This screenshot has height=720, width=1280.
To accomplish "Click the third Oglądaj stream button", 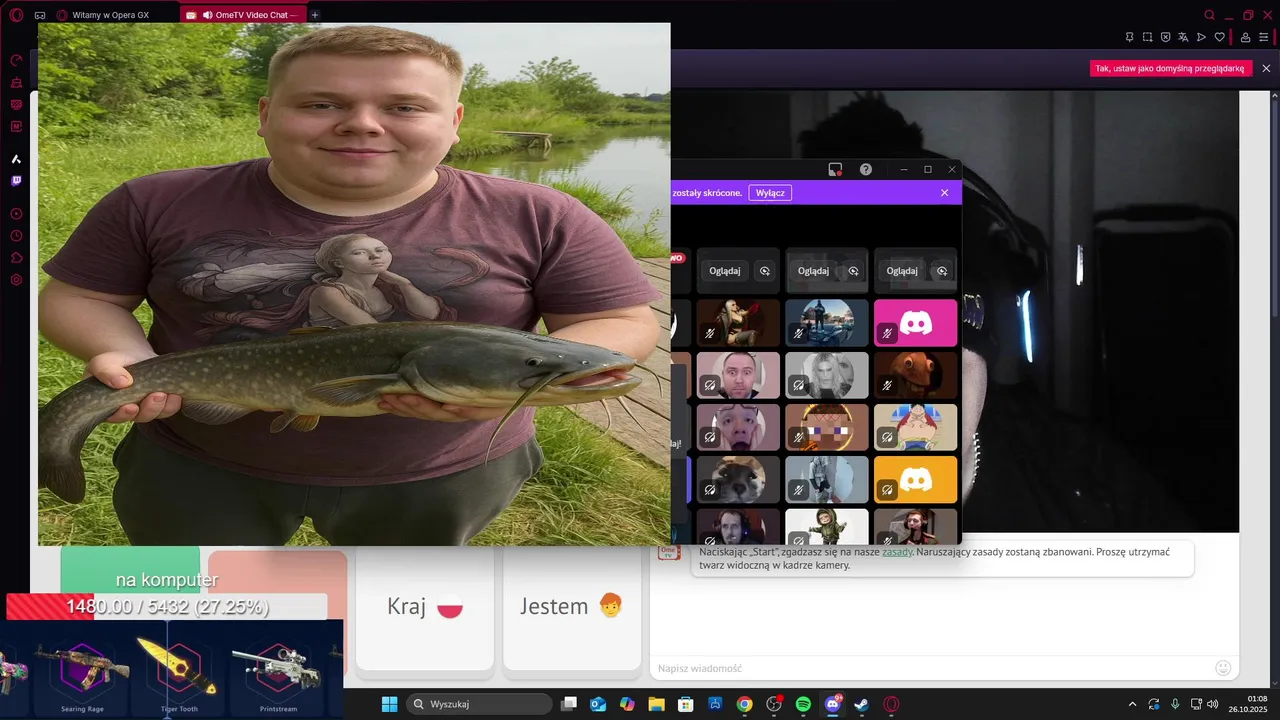I will [x=902, y=271].
